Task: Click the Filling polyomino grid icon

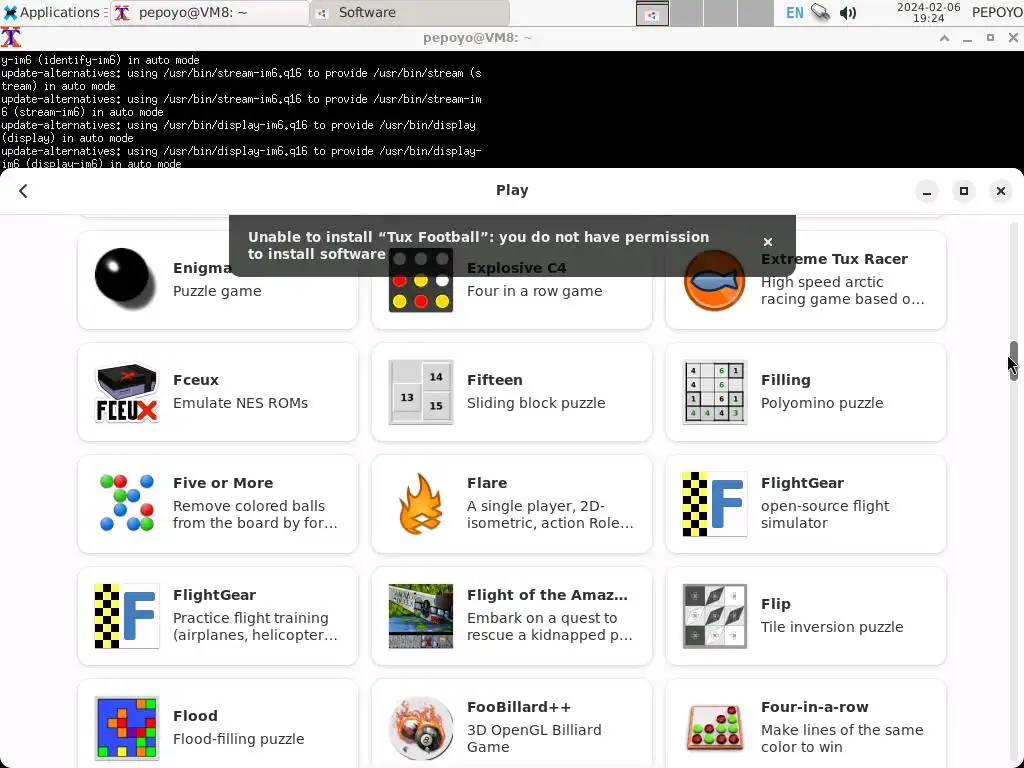Action: click(714, 392)
